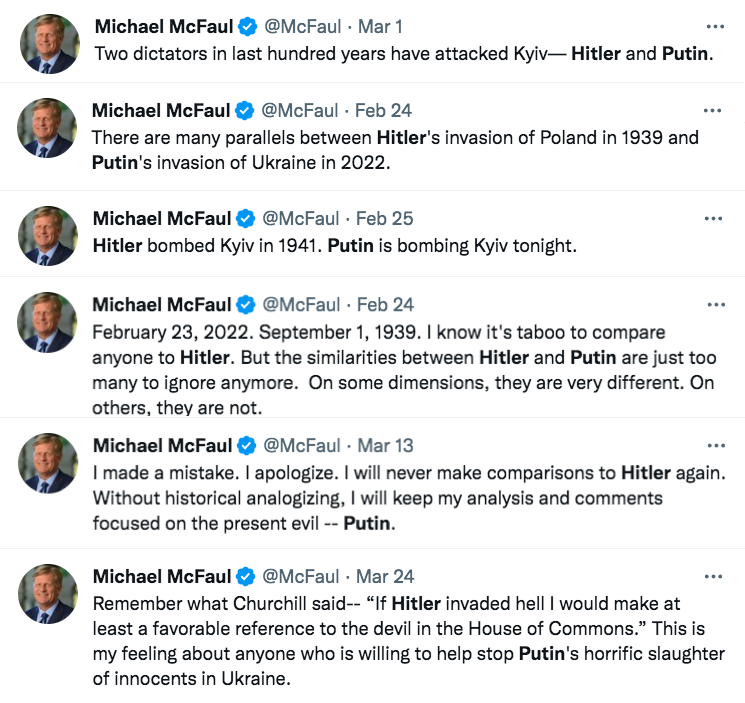Click profile avatar on Feb 25 tweet

tap(48, 236)
